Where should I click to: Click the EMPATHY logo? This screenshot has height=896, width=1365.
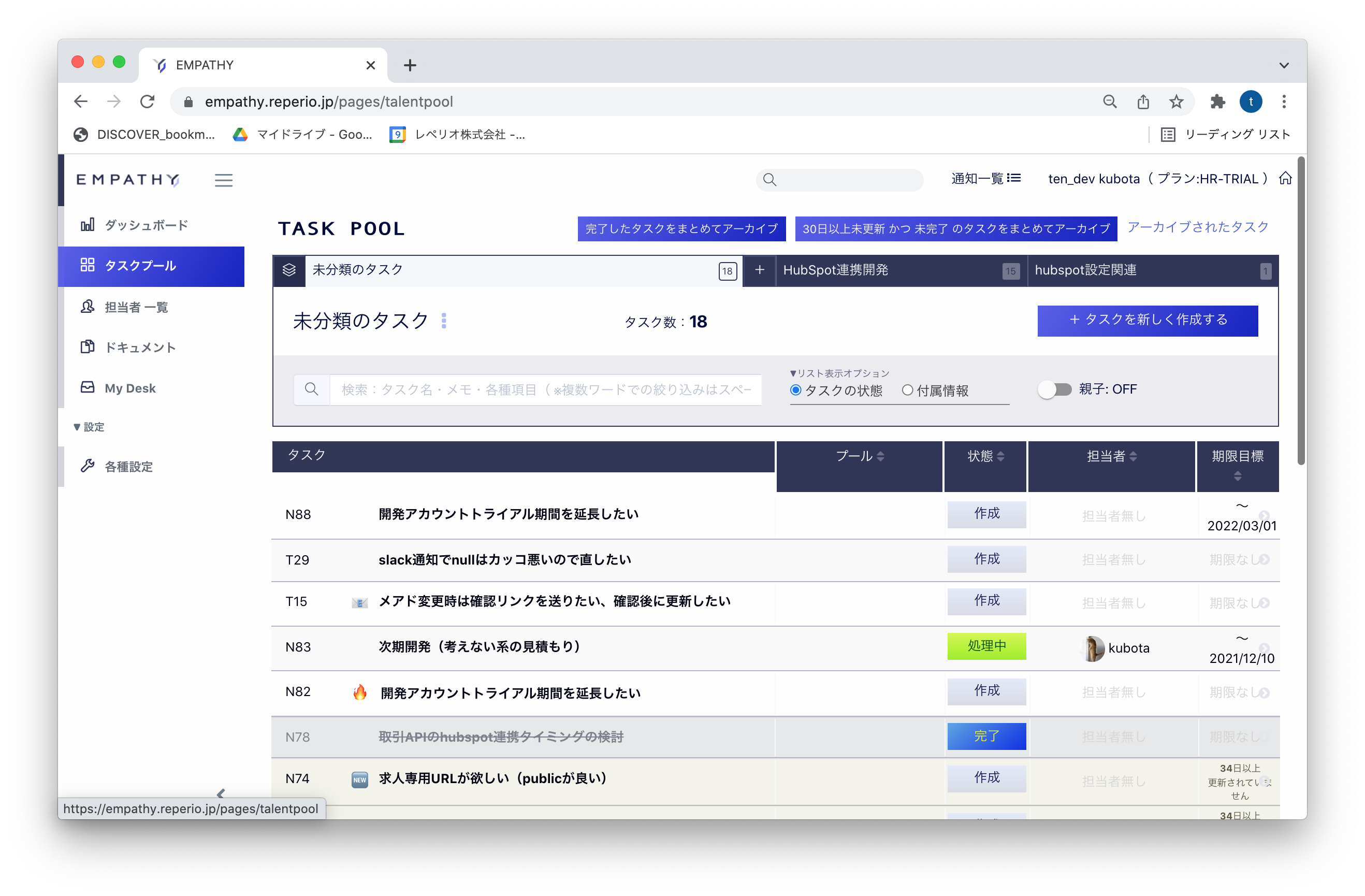(x=128, y=180)
